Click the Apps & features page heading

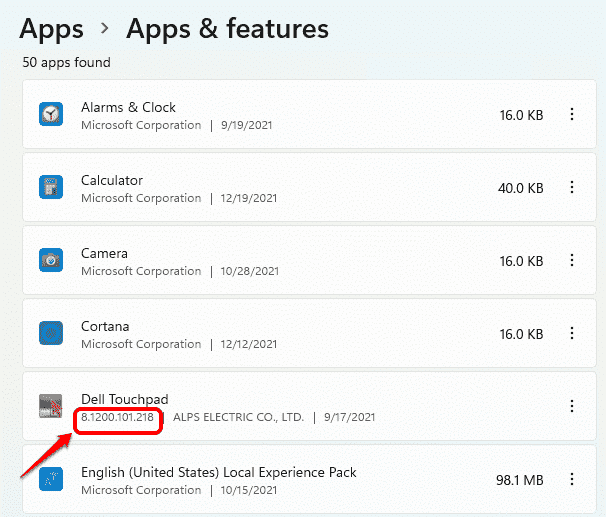[x=227, y=29]
